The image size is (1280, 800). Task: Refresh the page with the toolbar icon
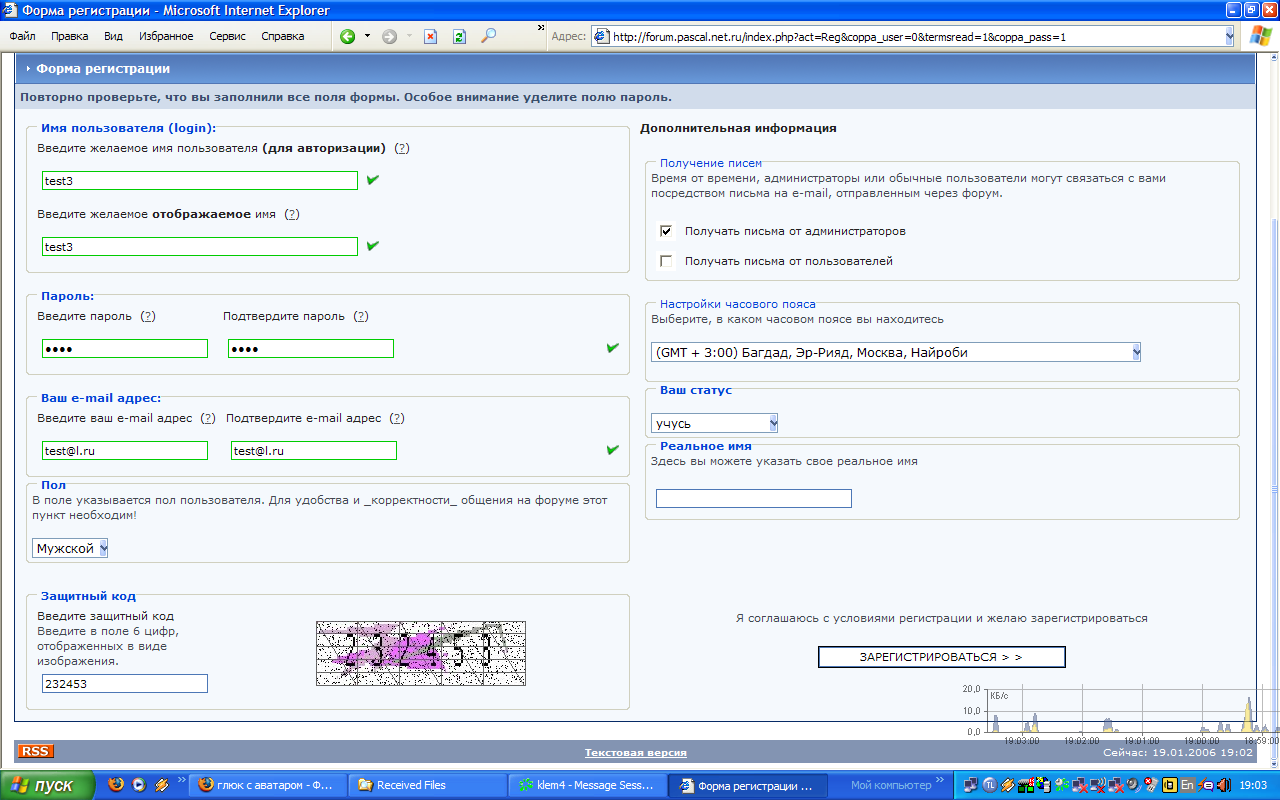[x=459, y=36]
